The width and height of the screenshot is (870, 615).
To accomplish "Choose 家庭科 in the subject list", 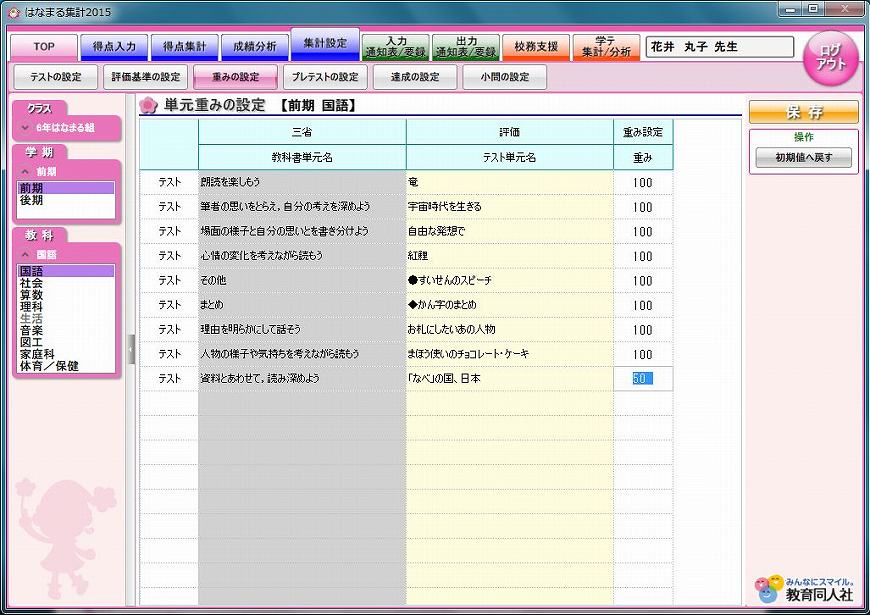I will [x=66, y=354].
